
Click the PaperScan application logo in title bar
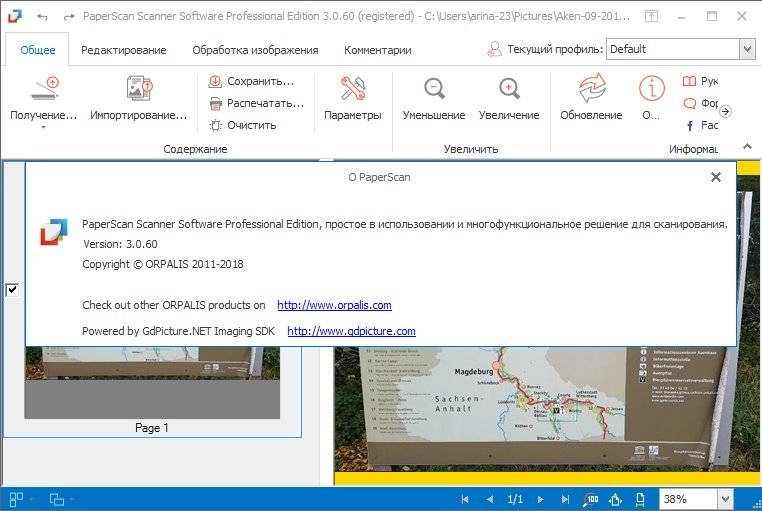point(15,16)
